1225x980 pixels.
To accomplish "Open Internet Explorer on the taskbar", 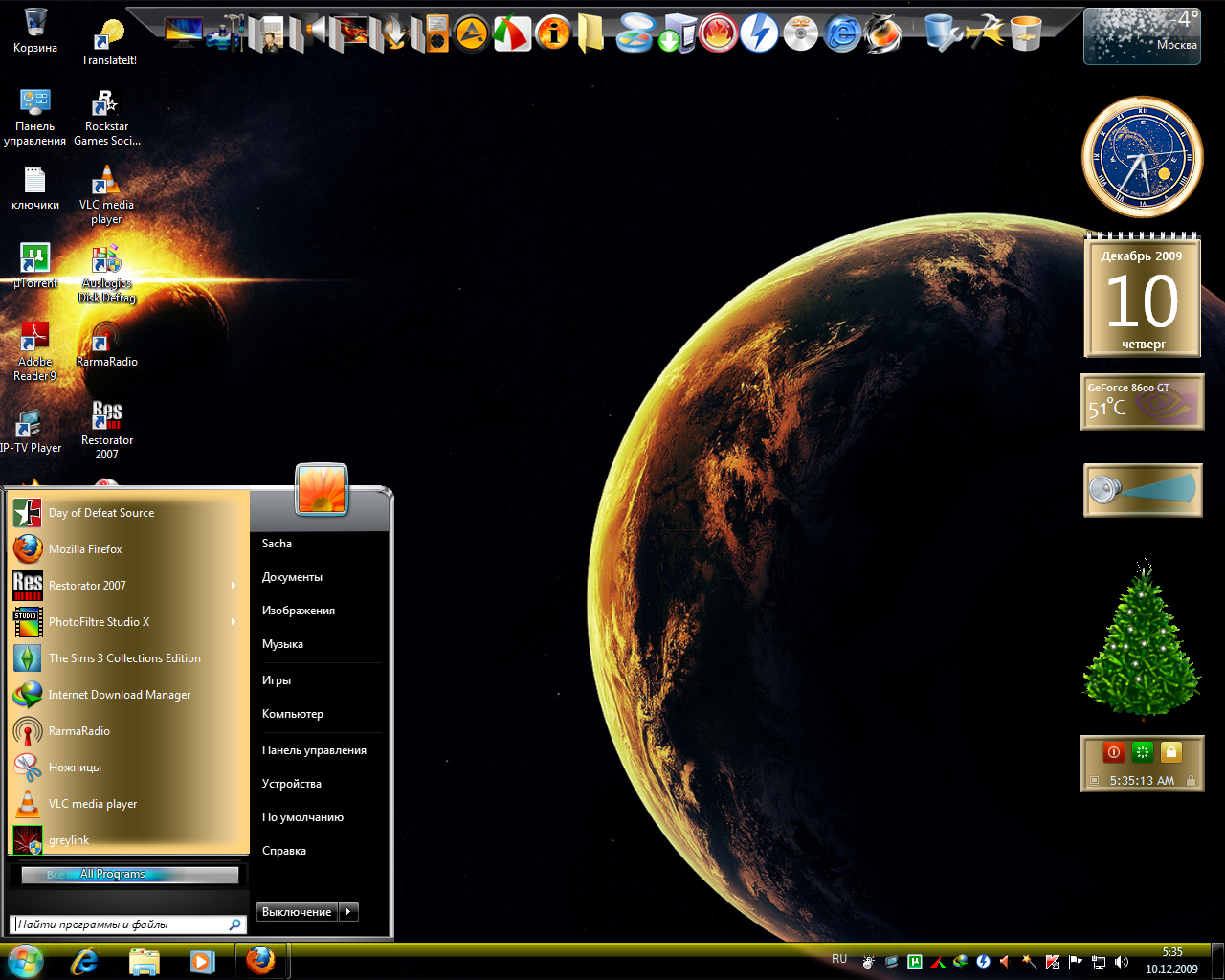I will point(85,961).
